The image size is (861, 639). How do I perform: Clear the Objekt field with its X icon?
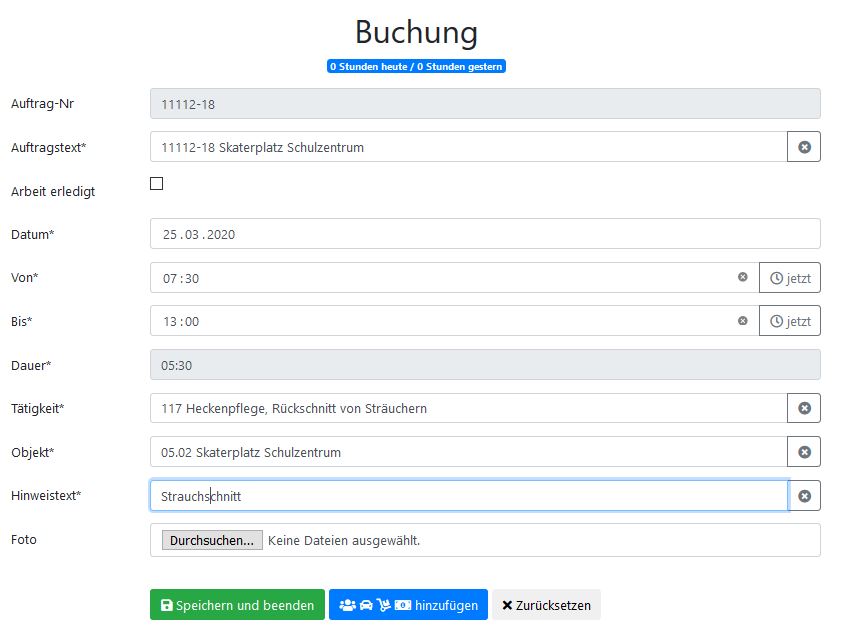coord(804,452)
